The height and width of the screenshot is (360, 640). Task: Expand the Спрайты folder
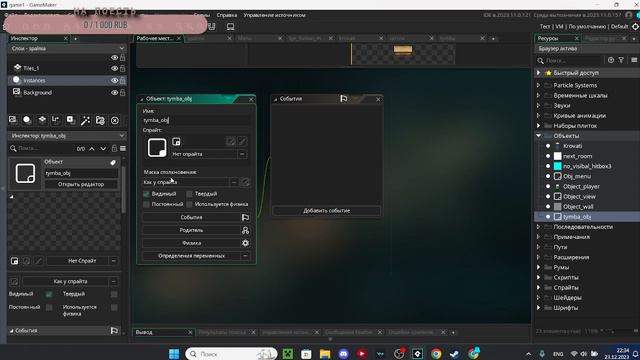pyautogui.click(x=538, y=287)
